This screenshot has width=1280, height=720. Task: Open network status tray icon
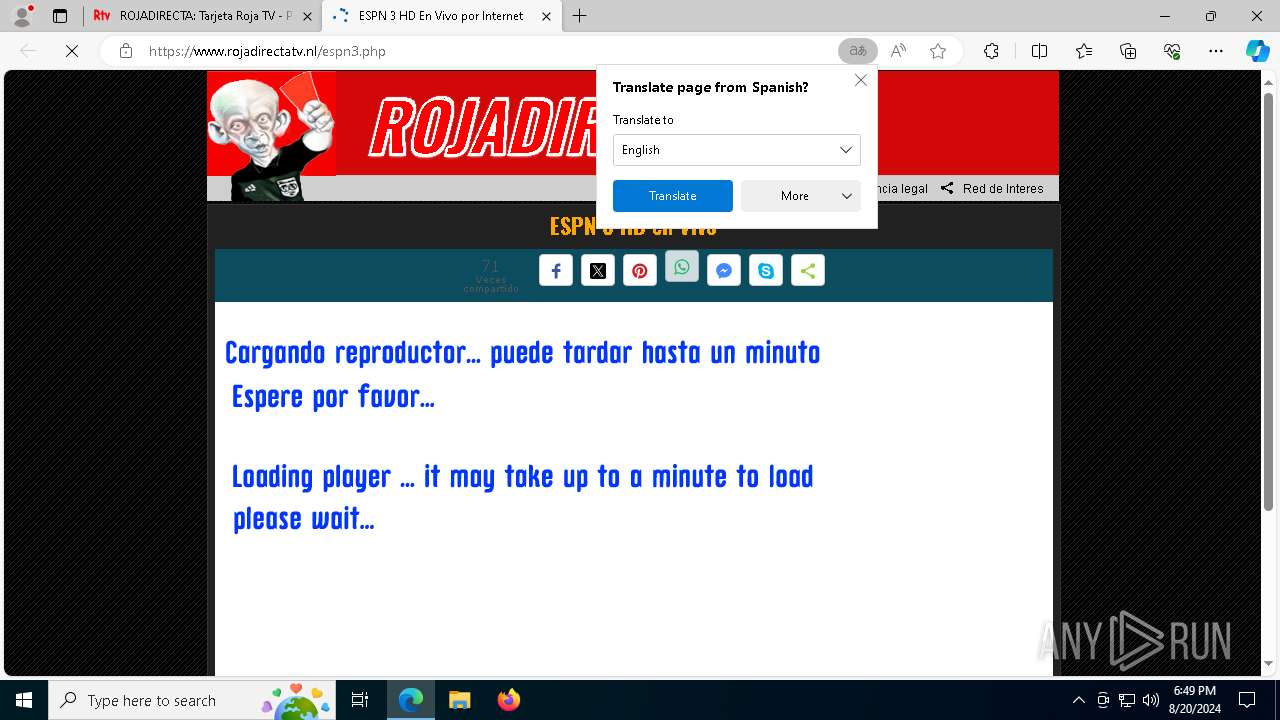1127,700
